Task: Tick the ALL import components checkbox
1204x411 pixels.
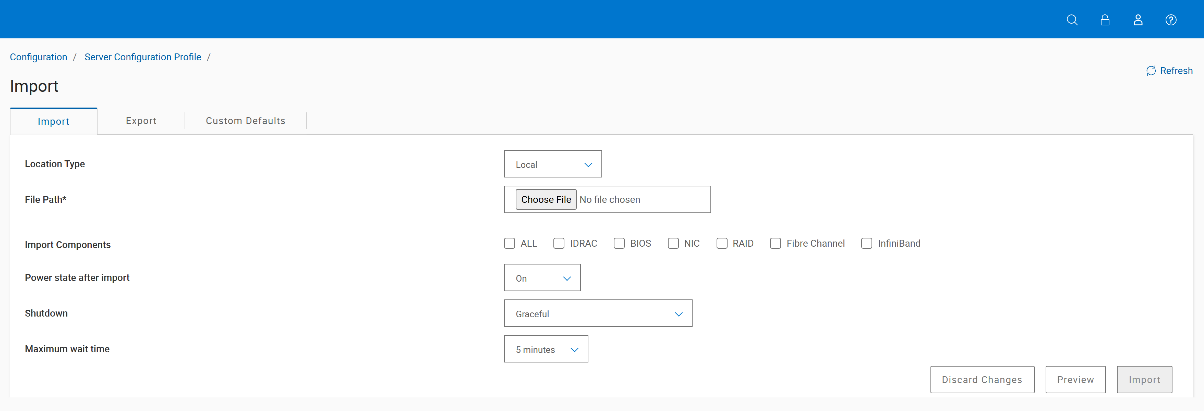Action: click(510, 243)
